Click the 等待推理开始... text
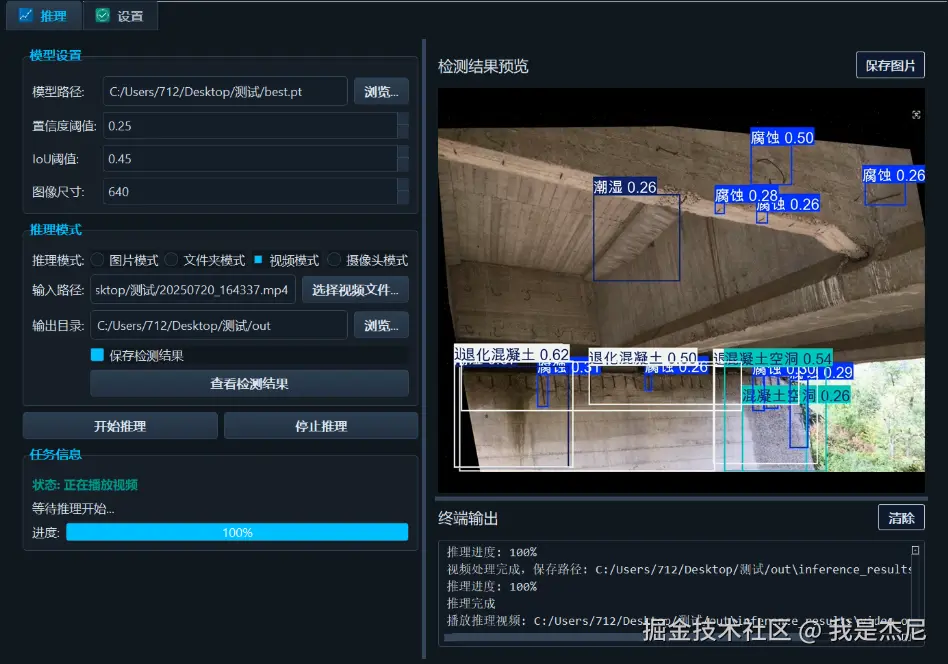The width and height of the screenshot is (948, 664). 73,509
